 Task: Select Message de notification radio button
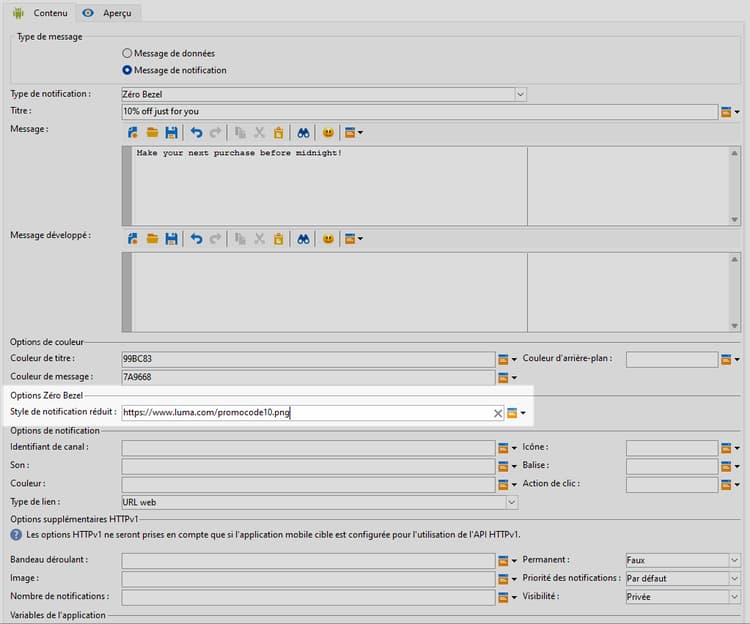click(x=127, y=70)
